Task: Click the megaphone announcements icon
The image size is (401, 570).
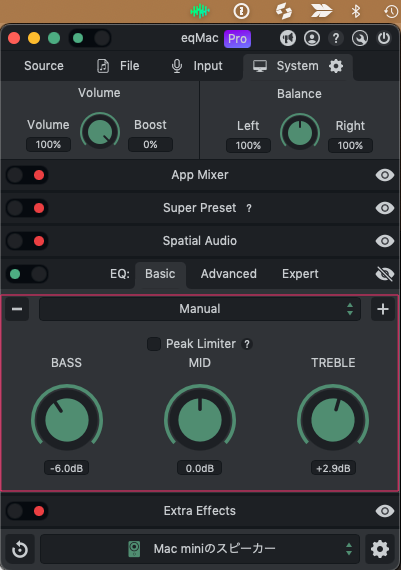Action: pyautogui.click(x=288, y=38)
